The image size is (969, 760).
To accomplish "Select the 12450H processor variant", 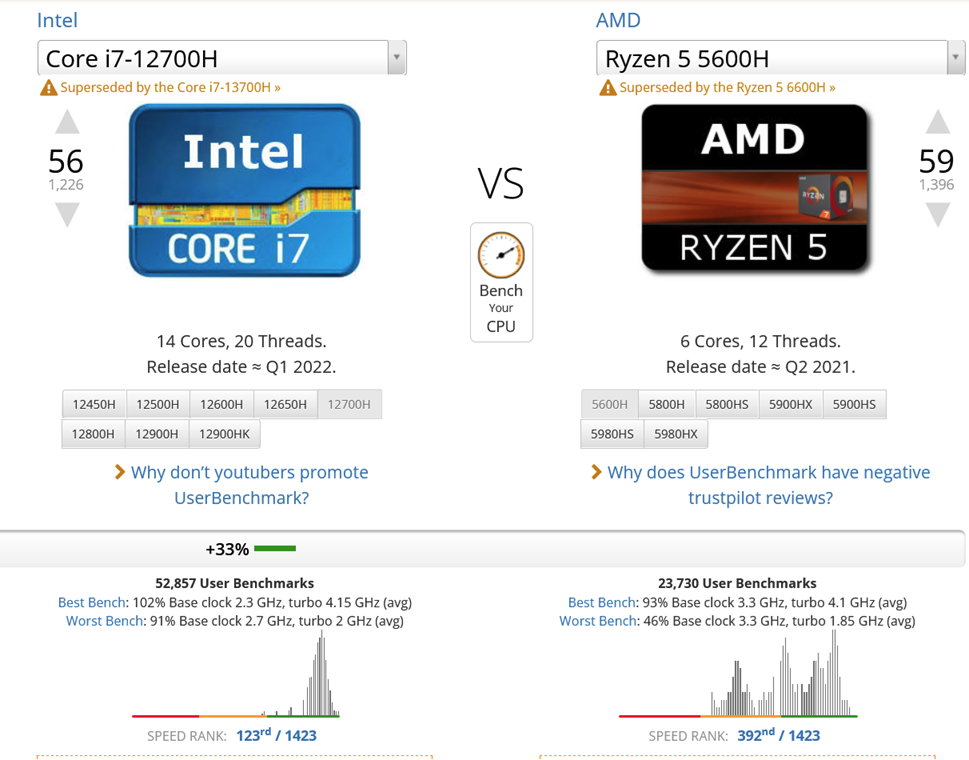I will (94, 404).
